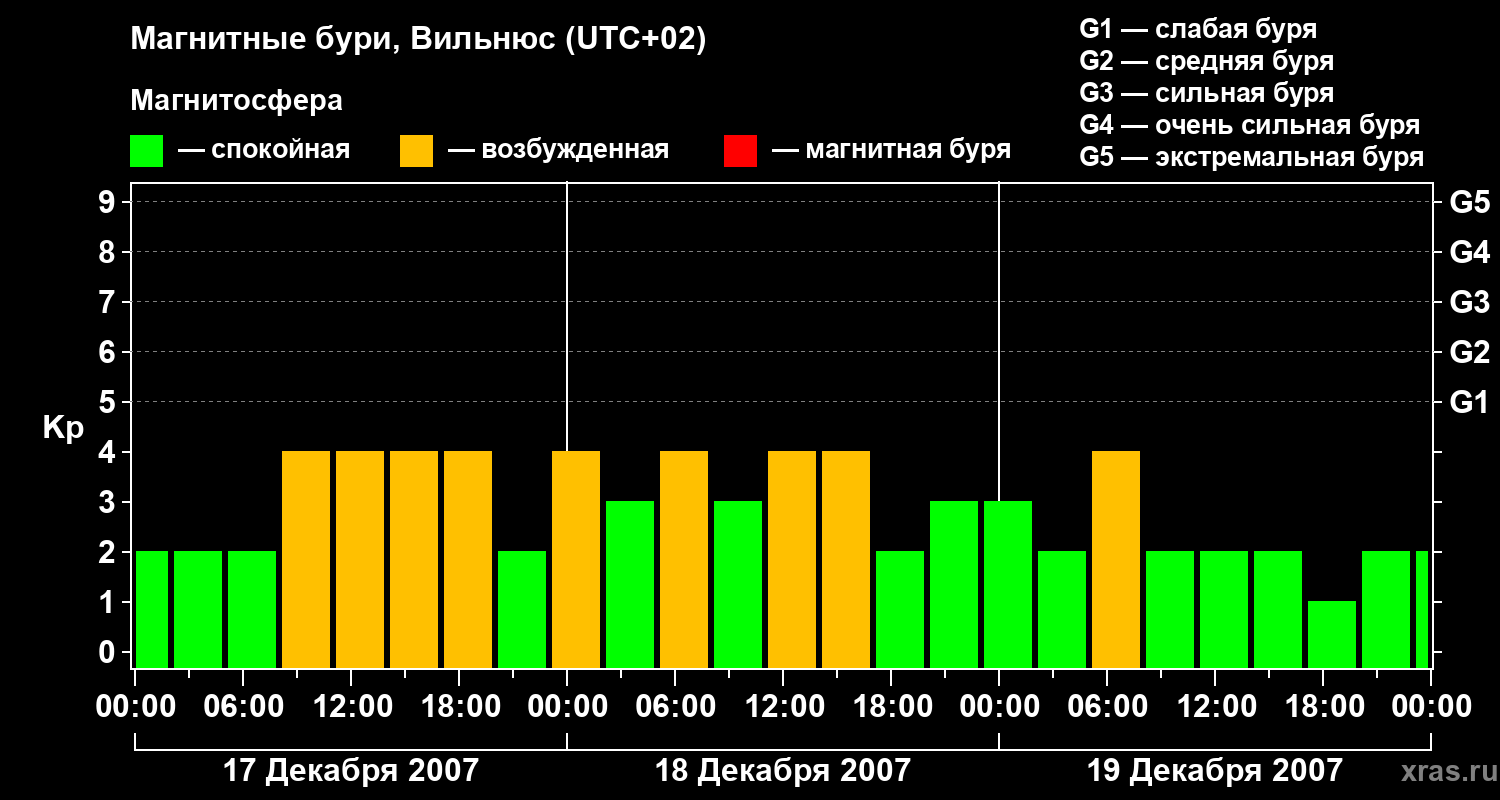Click the G2 label on the right axis
This screenshot has height=800, width=1500.
point(1470,352)
